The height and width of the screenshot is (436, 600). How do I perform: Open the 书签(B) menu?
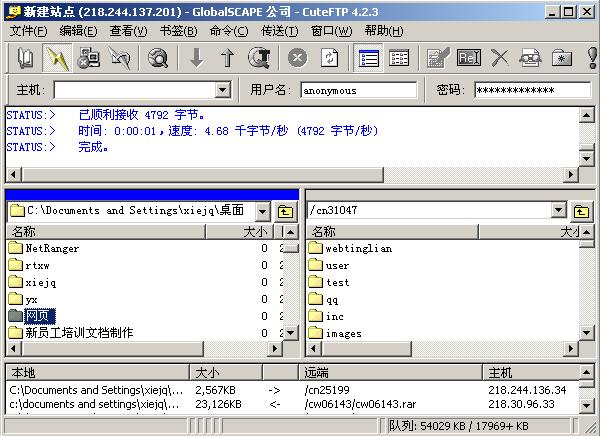[178, 31]
